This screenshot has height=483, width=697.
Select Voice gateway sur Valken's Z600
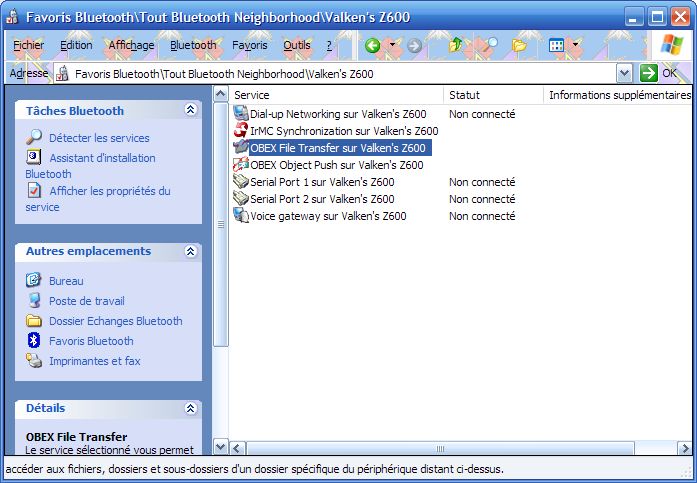coord(328,216)
